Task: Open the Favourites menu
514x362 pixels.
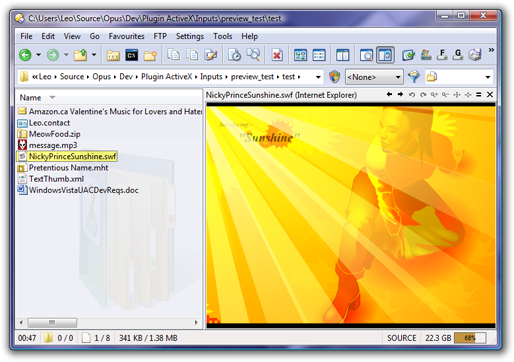Action: coord(126,36)
